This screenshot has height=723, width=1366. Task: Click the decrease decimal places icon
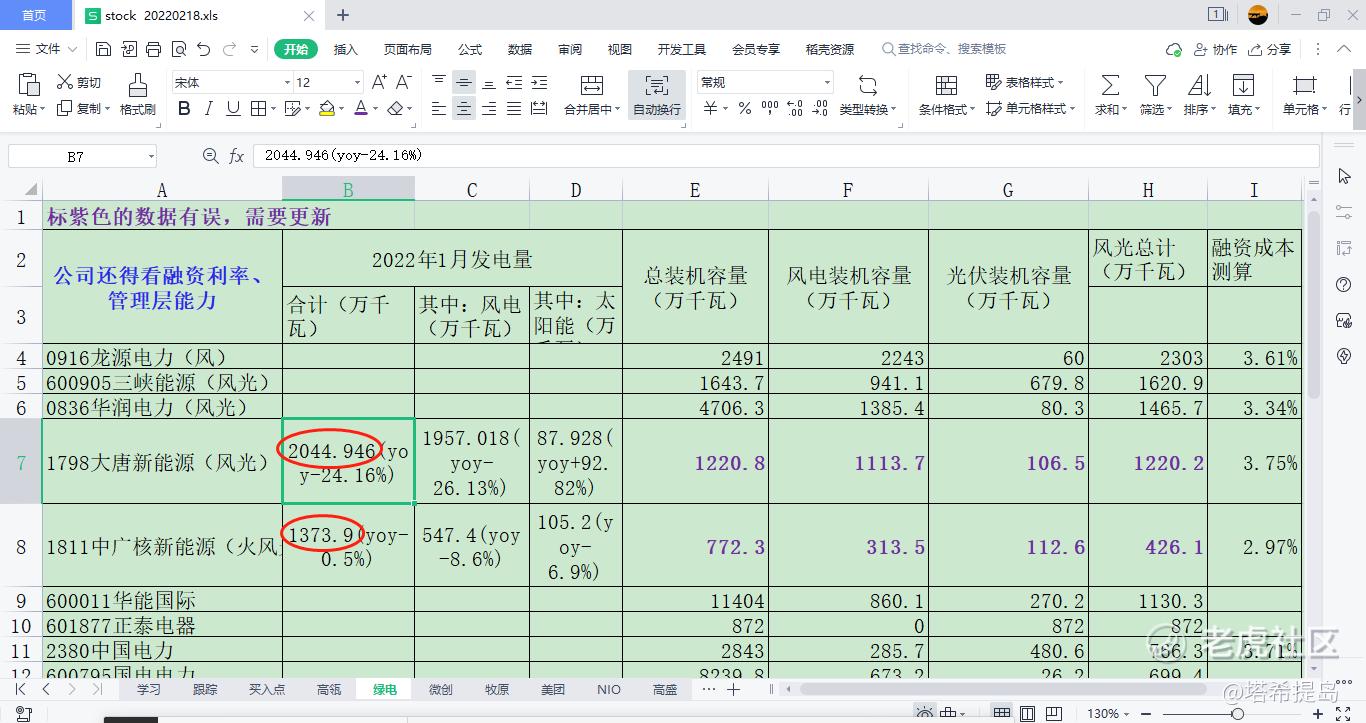[x=821, y=109]
